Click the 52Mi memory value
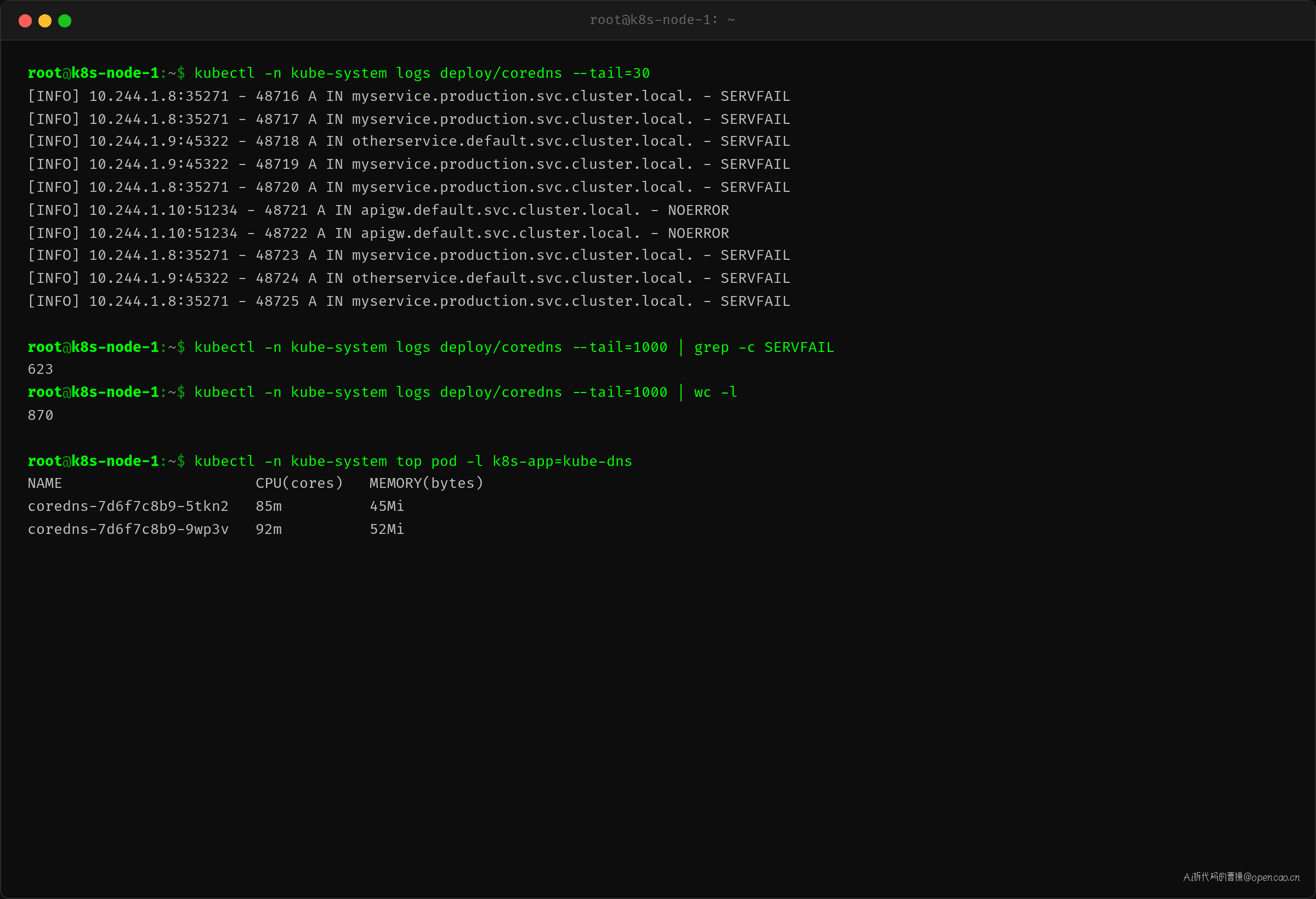Viewport: 1316px width, 899px height. coord(387,530)
